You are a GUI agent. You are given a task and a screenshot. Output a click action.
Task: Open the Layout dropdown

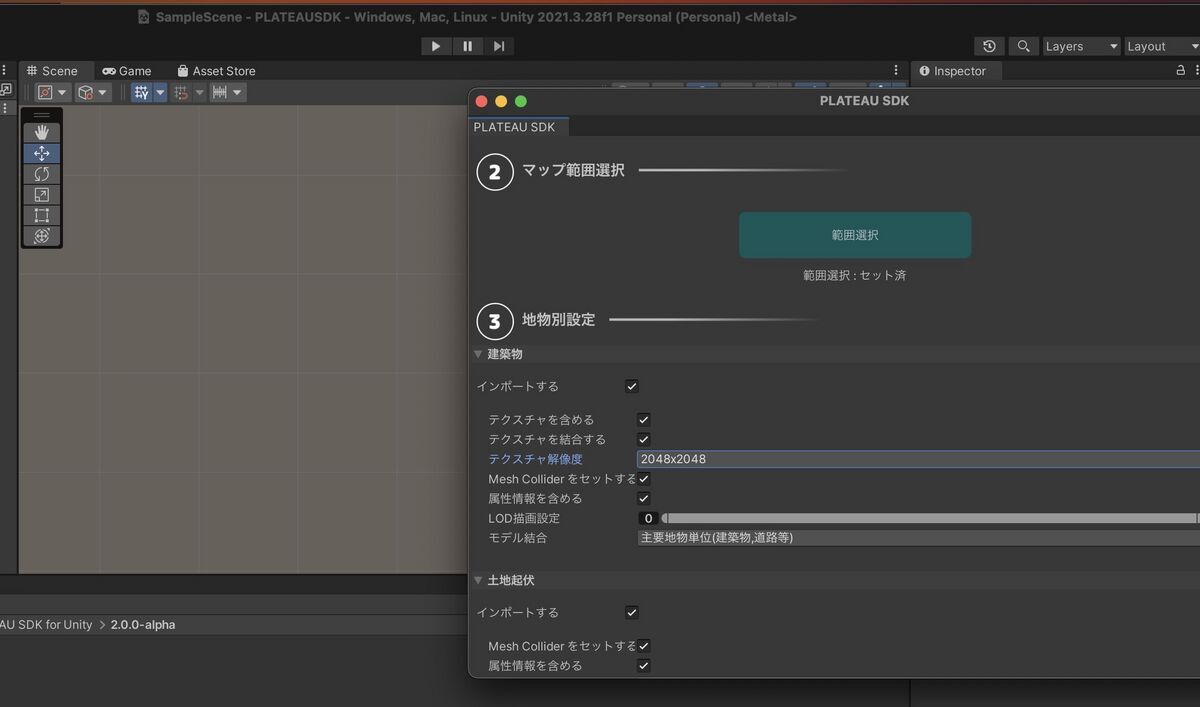[1161, 46]
